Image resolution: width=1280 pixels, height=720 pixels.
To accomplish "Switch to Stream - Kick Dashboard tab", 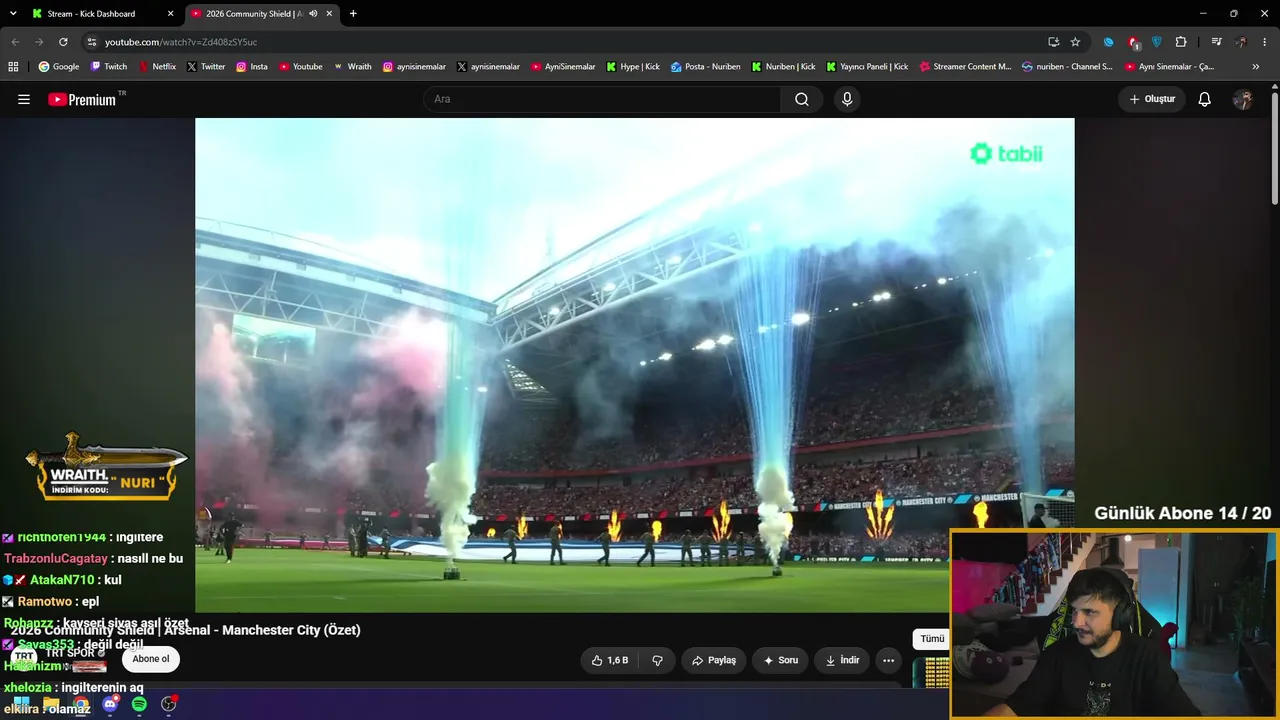I will pyautogui.click(x=103, y=14).
